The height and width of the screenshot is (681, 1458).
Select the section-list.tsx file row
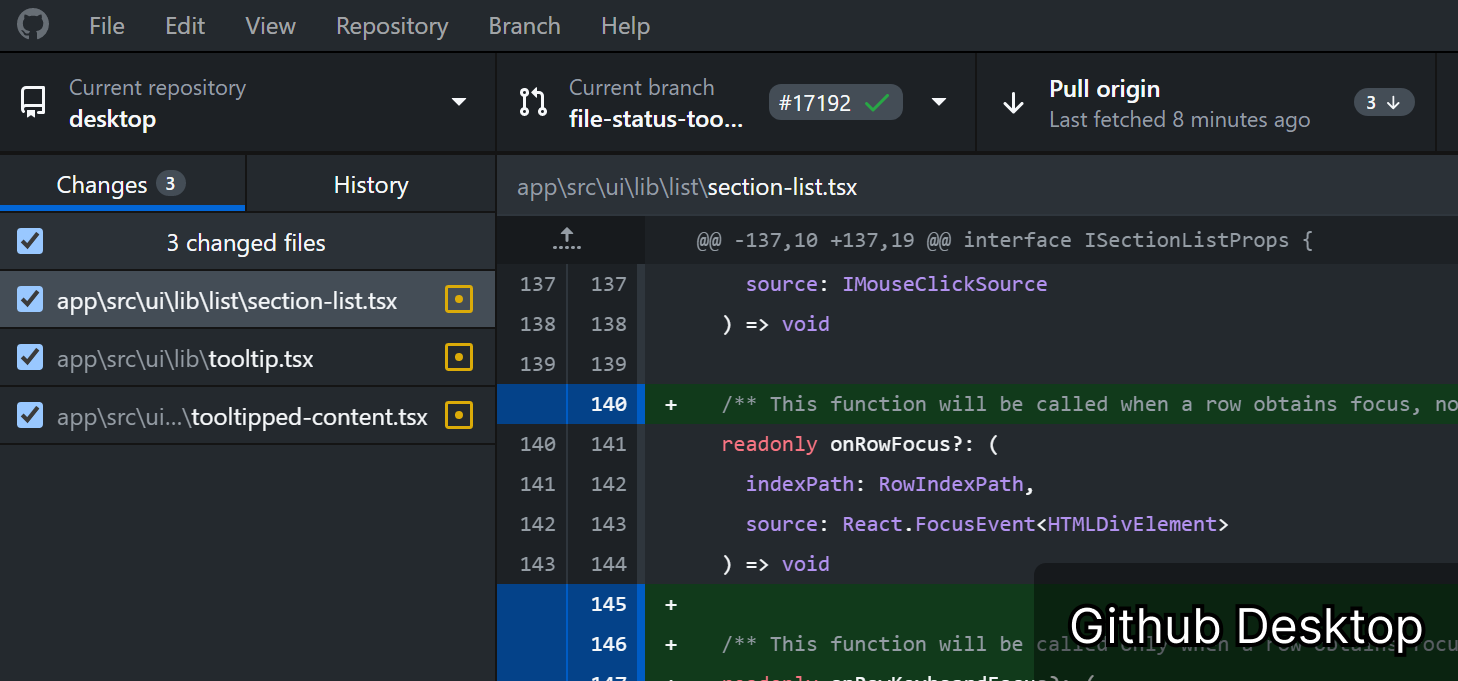[248, 299]
